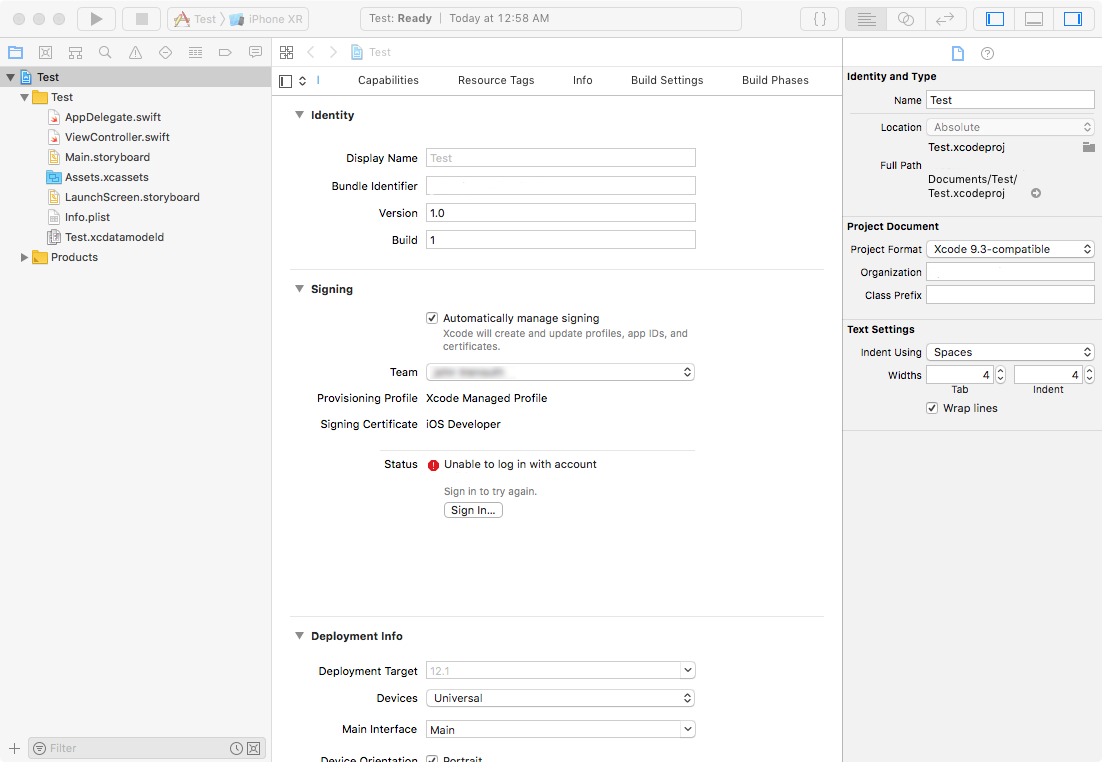Toggle the Inspectors panel visibility
1102x762 pixels.
tap(1073, 19)
